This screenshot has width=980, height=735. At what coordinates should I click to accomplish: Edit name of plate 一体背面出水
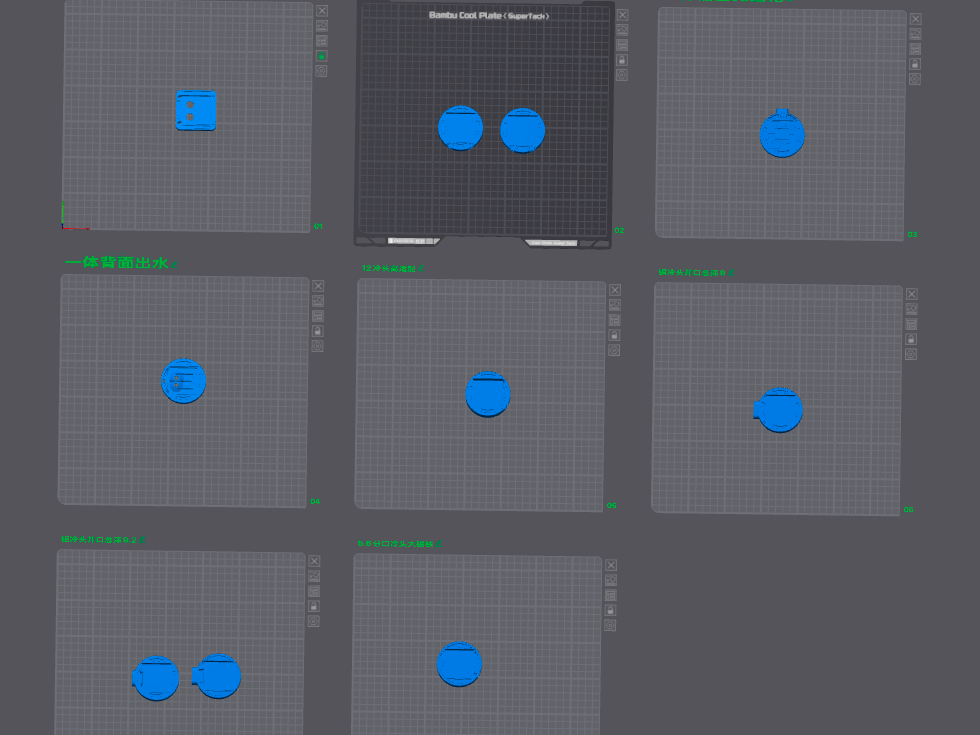(175, 265)
